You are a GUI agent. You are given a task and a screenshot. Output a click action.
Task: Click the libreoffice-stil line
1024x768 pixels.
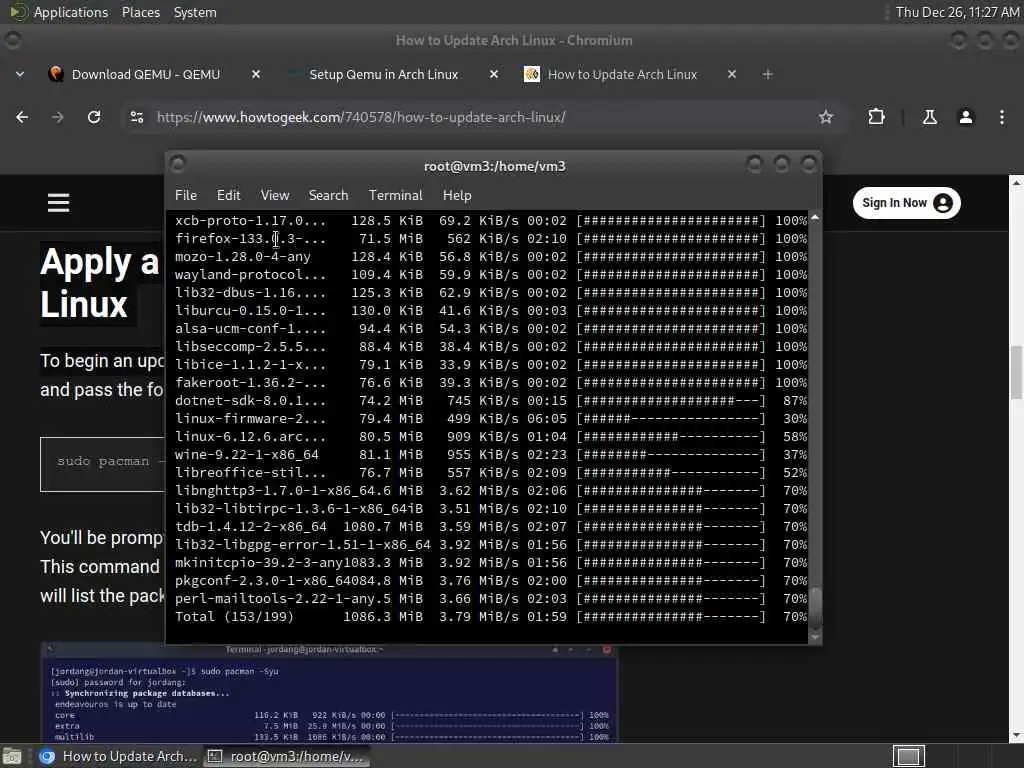tap(490, 473)
